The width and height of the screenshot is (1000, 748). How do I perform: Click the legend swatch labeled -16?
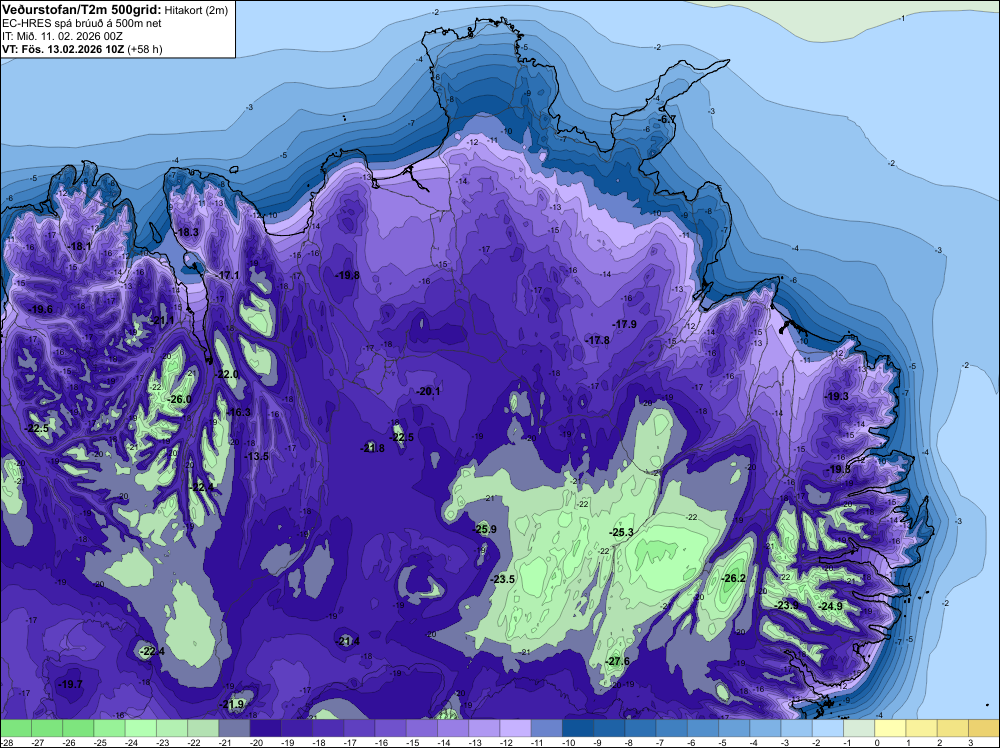(x=390, y=728)
